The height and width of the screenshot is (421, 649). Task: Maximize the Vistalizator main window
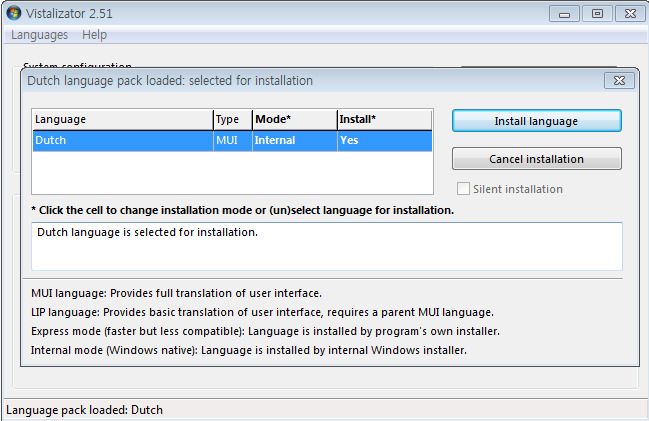pyautogui.click(x=597, y=14)
